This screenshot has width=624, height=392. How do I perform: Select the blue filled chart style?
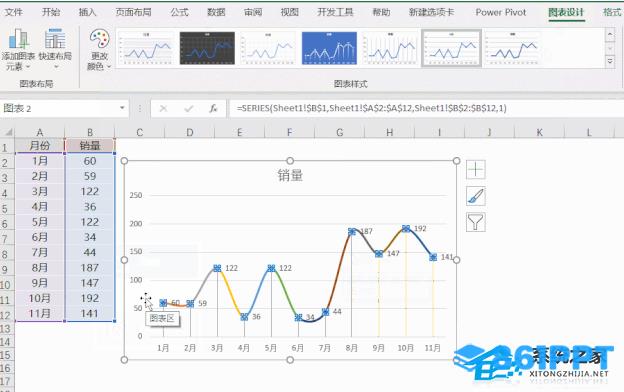329,48
